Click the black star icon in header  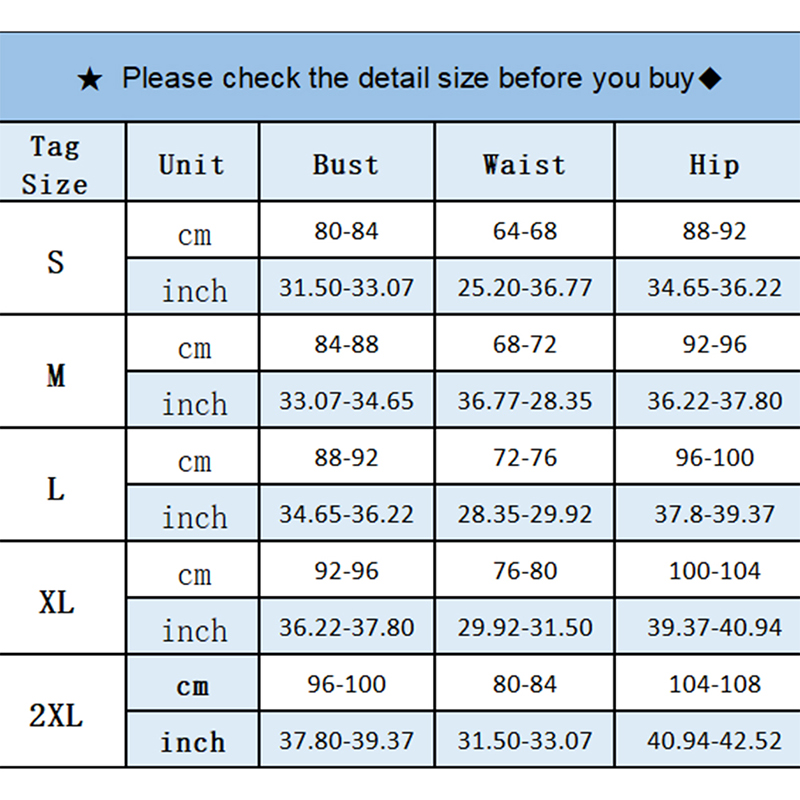[x=90, y=80]
